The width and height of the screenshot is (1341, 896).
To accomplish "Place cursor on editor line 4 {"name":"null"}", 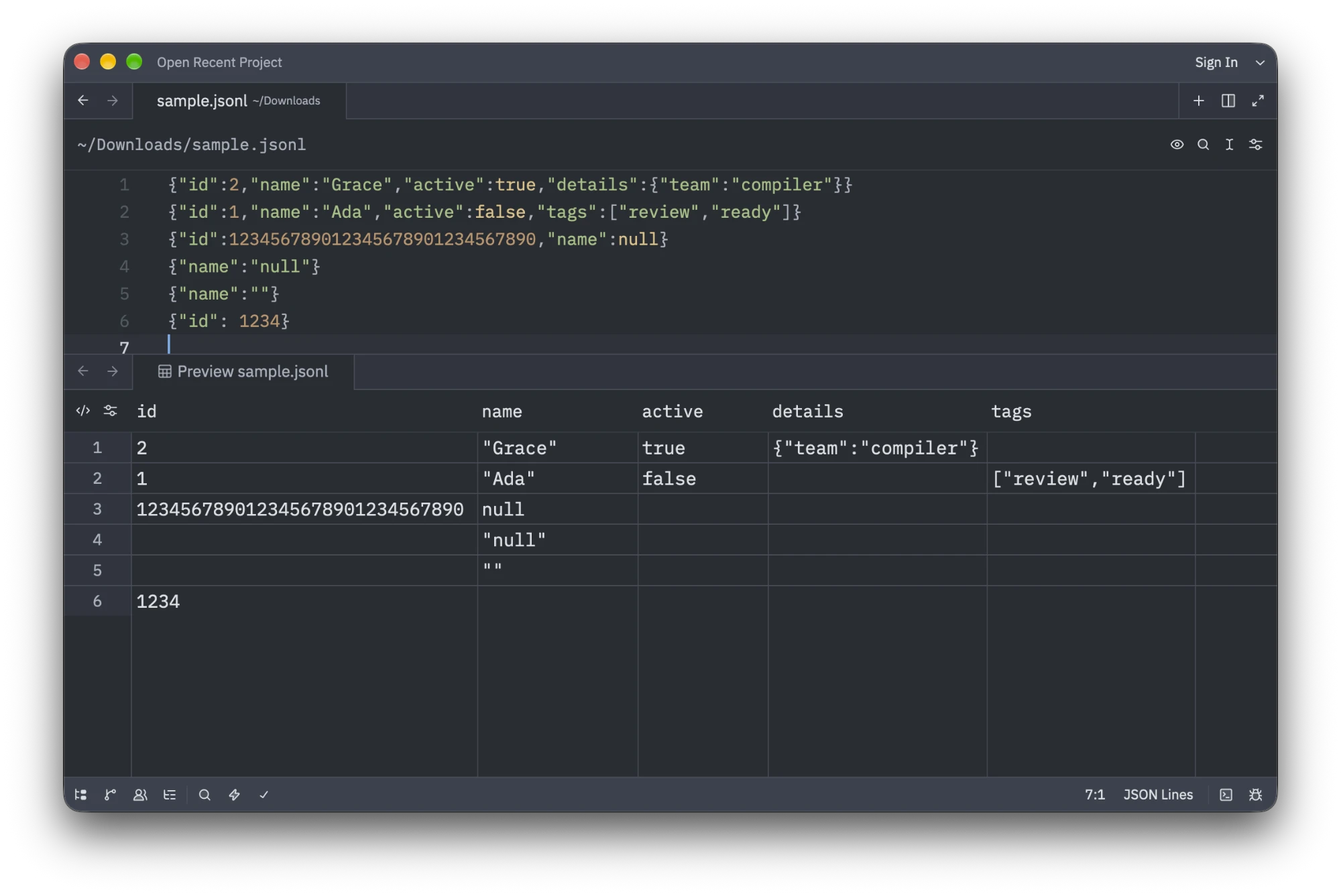I will pyautogui.click(x=244, y=267).
